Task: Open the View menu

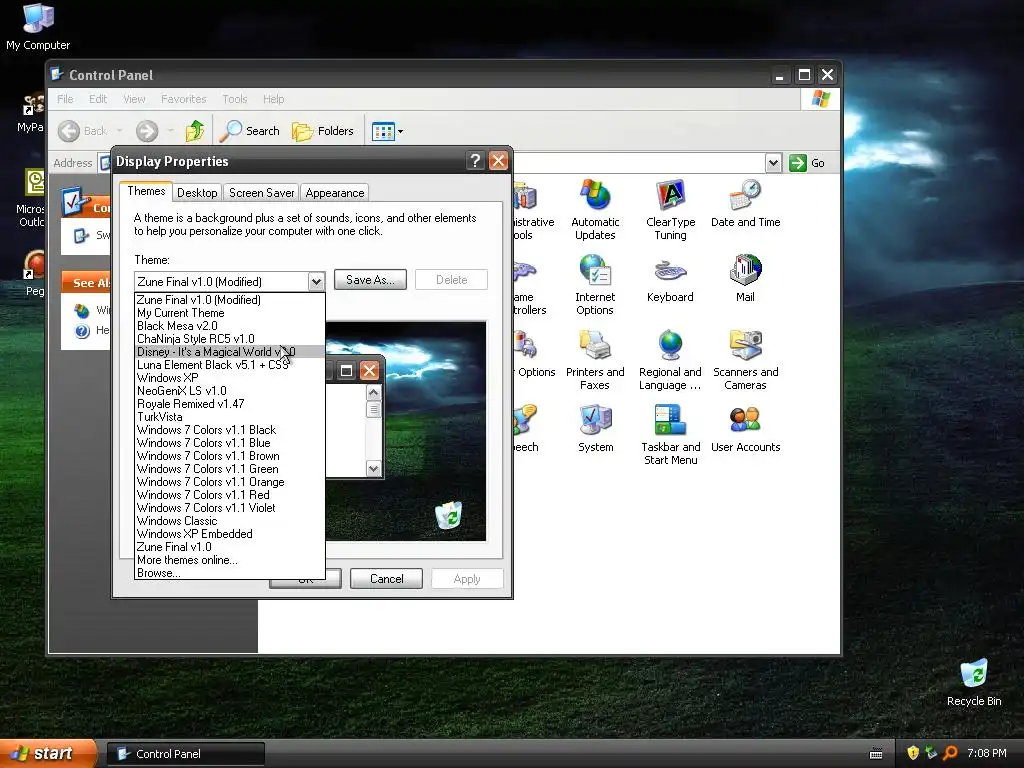Action: pos(134,99)
